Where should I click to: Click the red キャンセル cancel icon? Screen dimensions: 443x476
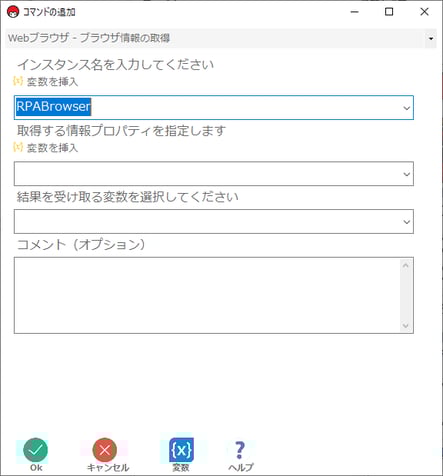105,450
